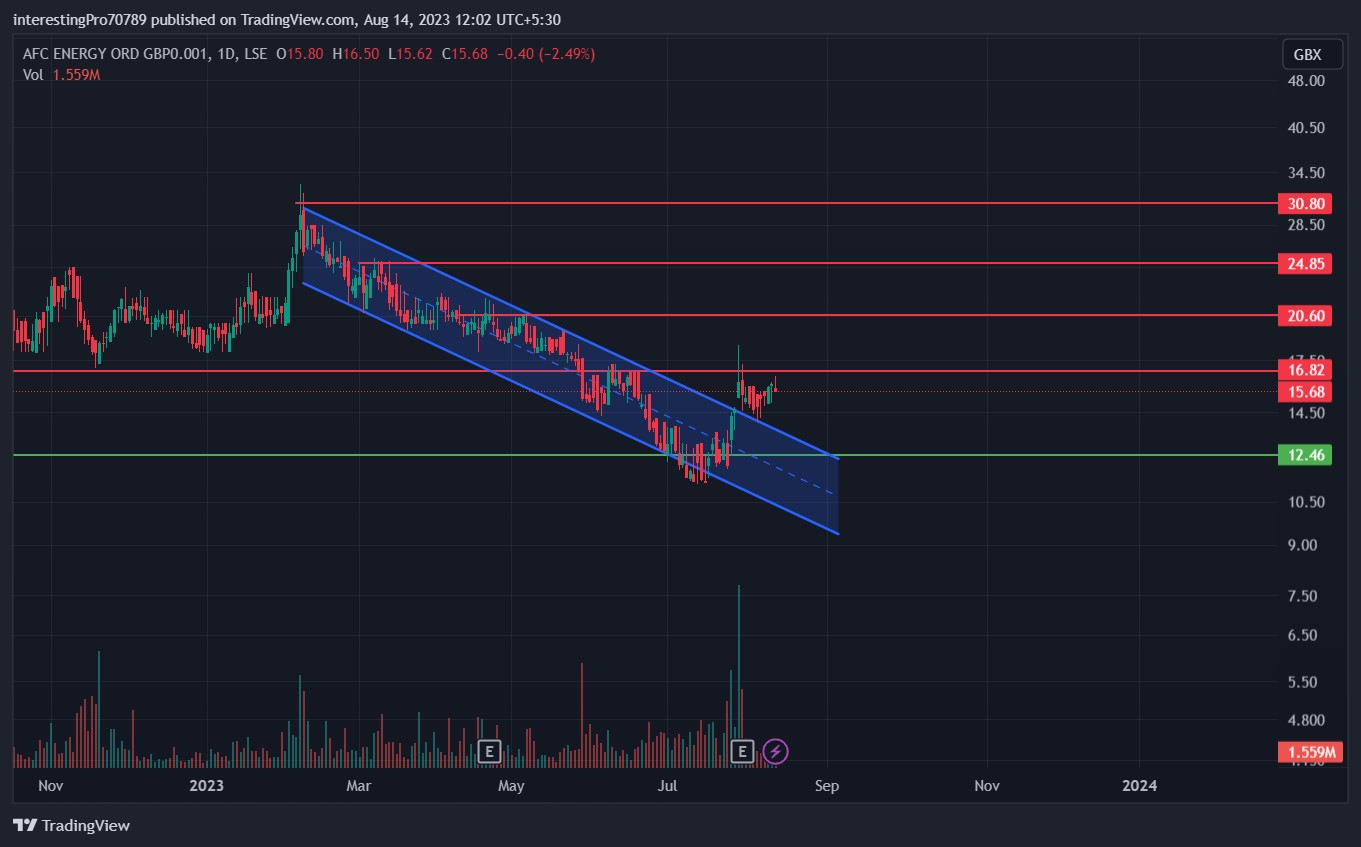1361x847 pixels.
Task: Click the green 12.46 price label
Action: tap(1306, 456)
